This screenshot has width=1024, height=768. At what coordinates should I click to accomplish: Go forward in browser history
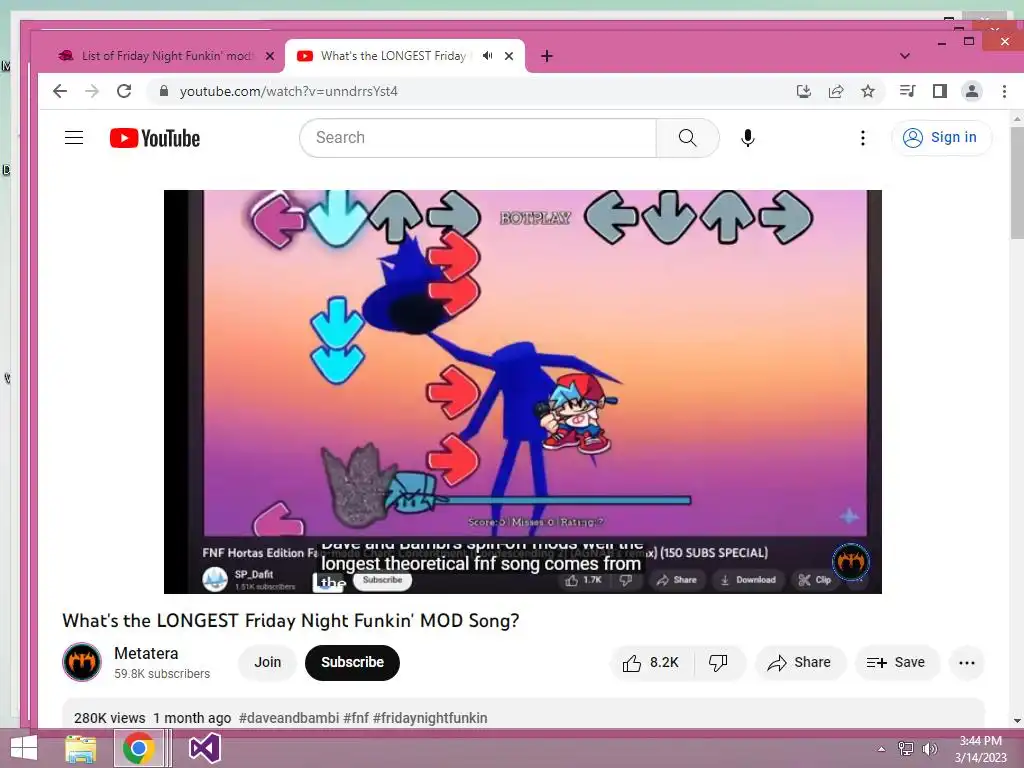click(x=92, y=91)
